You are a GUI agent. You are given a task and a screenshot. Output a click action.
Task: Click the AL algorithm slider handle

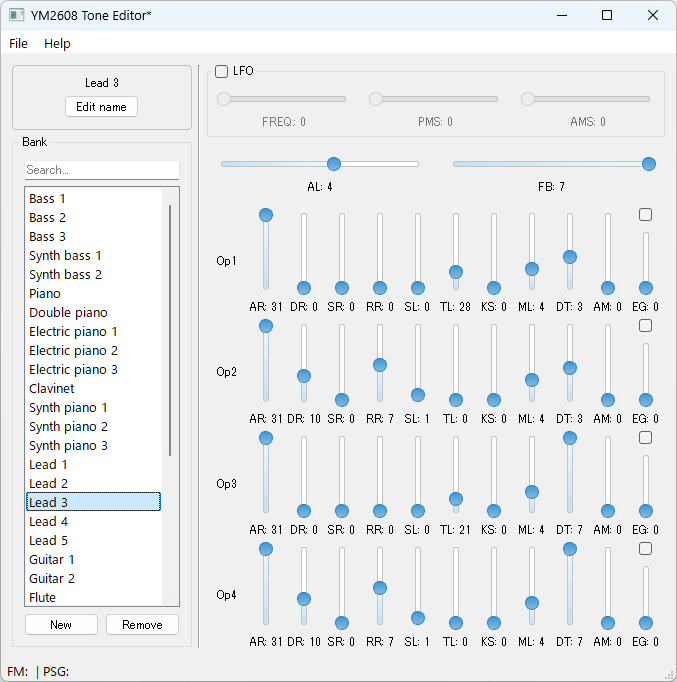coord(334,164)
